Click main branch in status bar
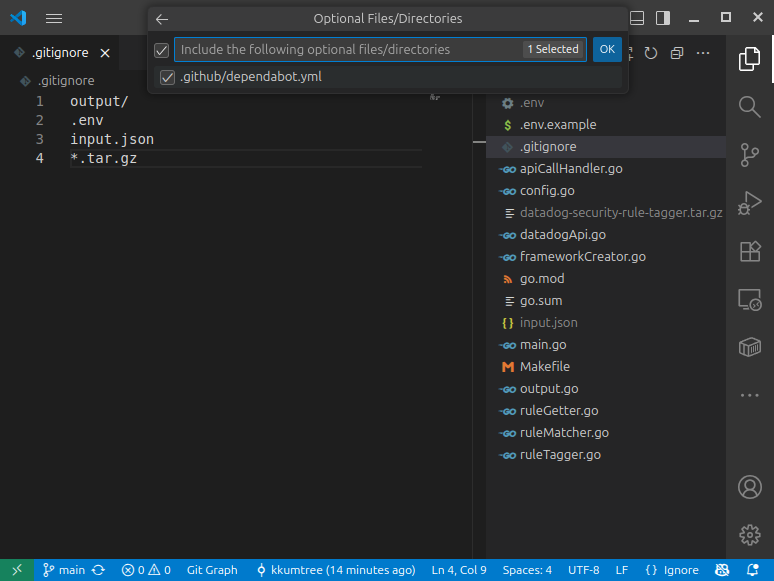The height and width of the screenshot is (581, 774). [x=63, y=570]
